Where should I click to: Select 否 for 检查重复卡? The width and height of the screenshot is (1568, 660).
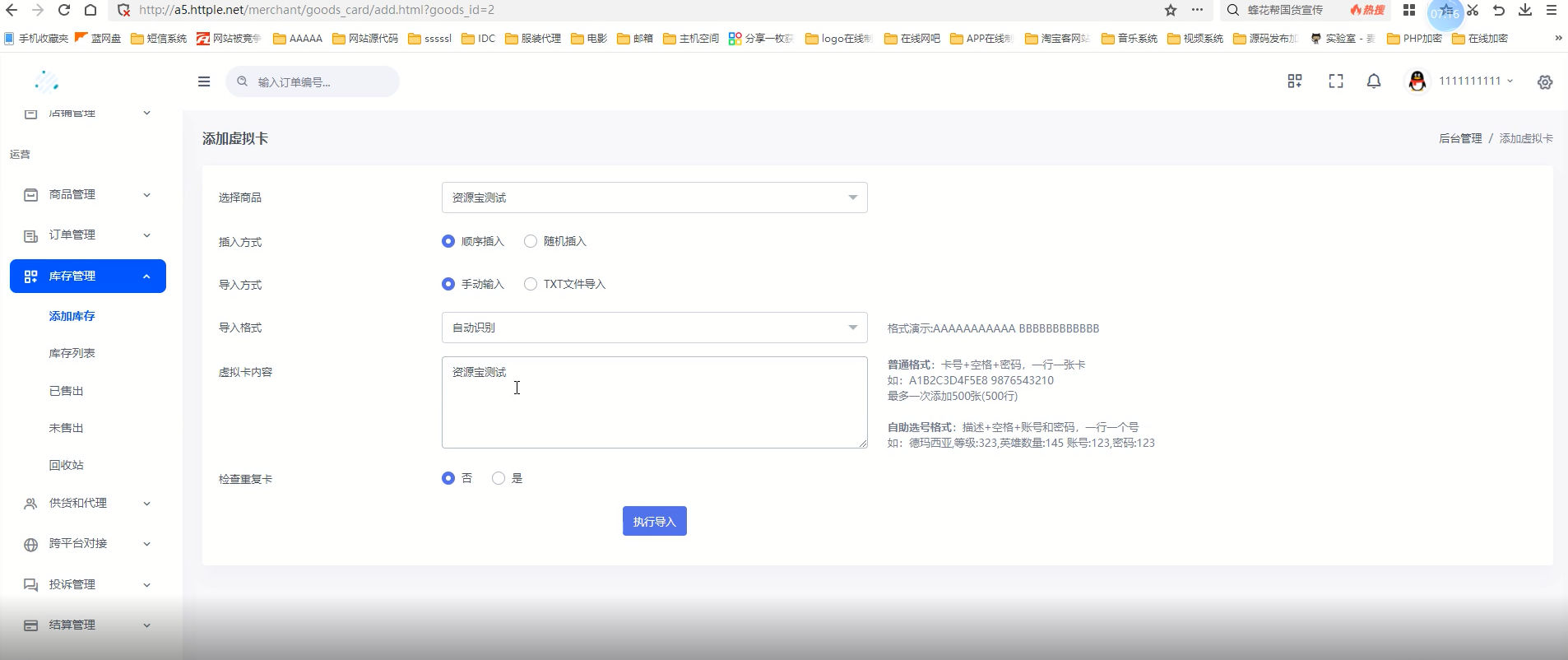(x=448, y=478)
